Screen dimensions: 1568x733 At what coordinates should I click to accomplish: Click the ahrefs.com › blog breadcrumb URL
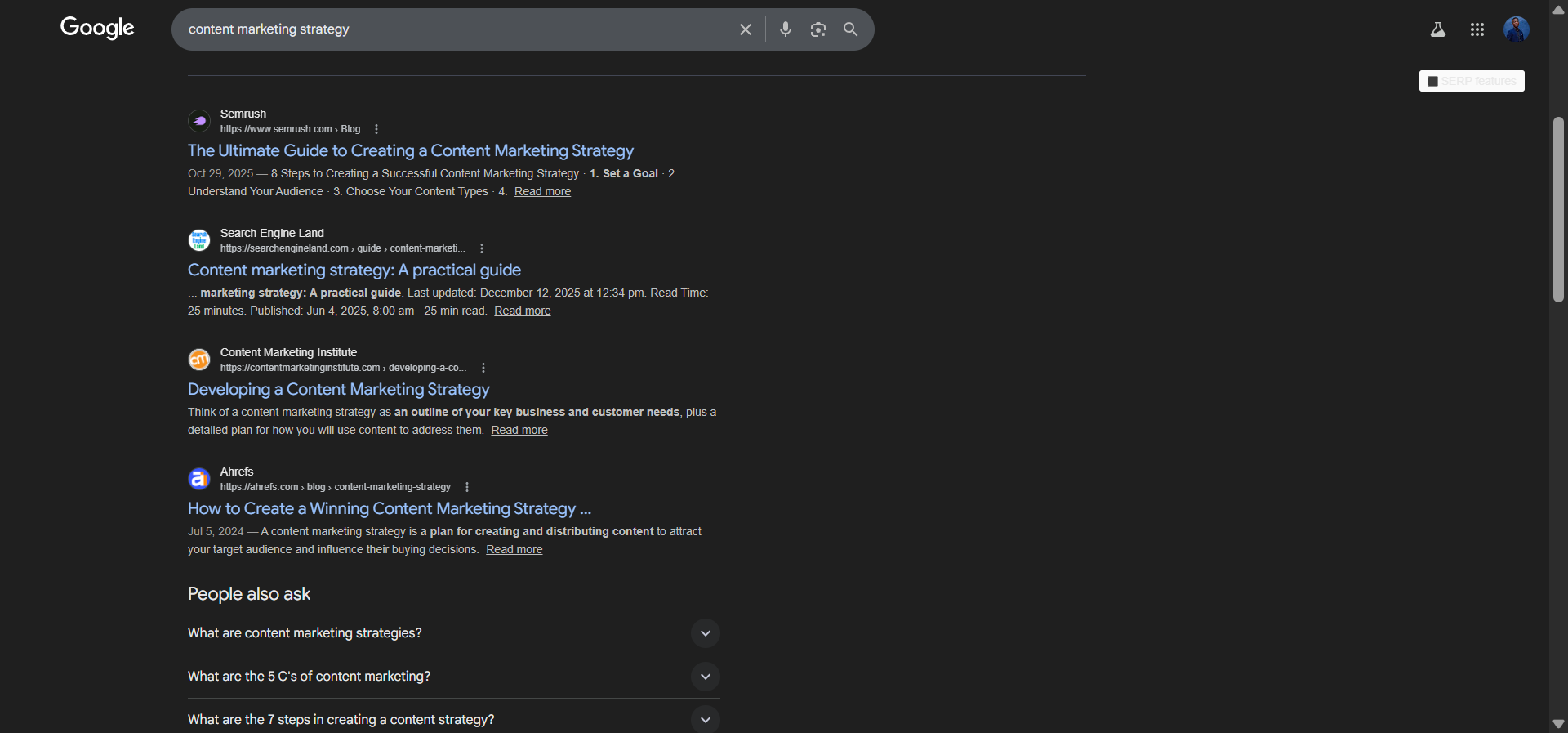(x=336, y=487)
